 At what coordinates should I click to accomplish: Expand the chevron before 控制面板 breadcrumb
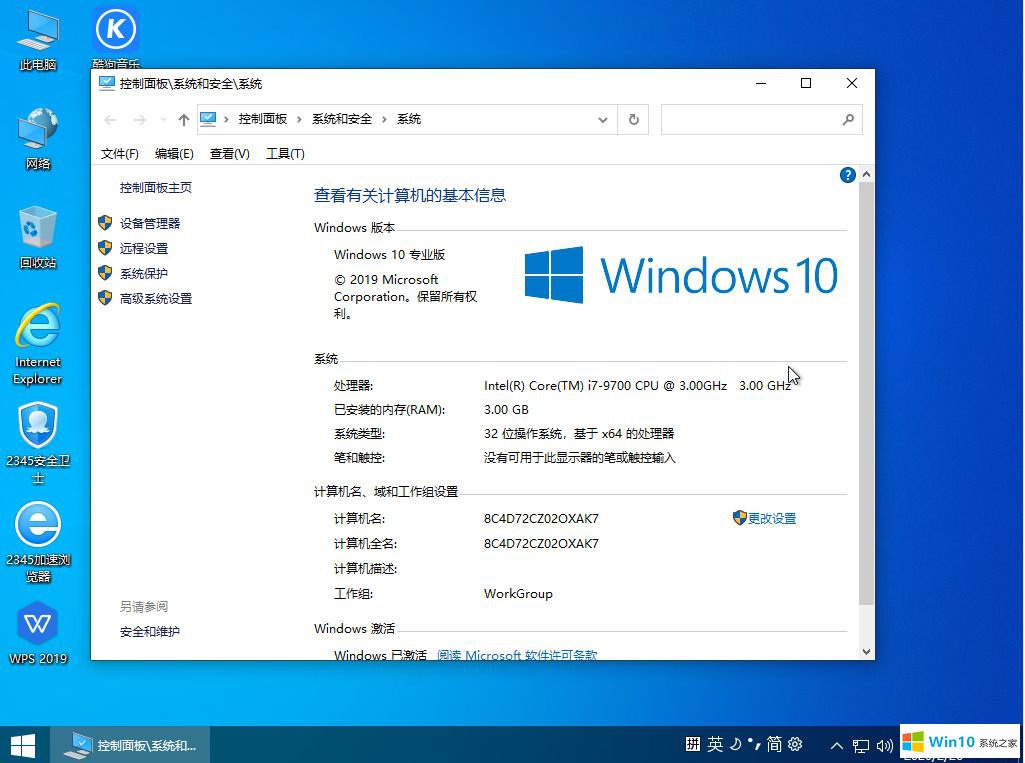pyautogui.click(x=226, y=119)
